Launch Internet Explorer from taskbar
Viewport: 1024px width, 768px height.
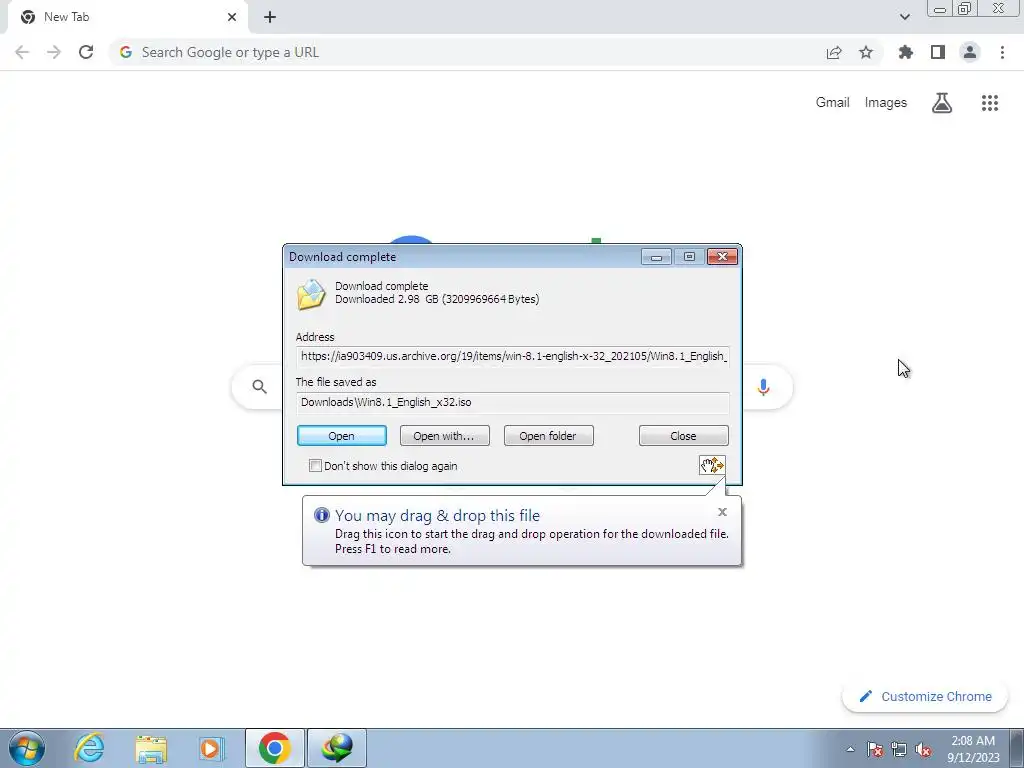89,748
